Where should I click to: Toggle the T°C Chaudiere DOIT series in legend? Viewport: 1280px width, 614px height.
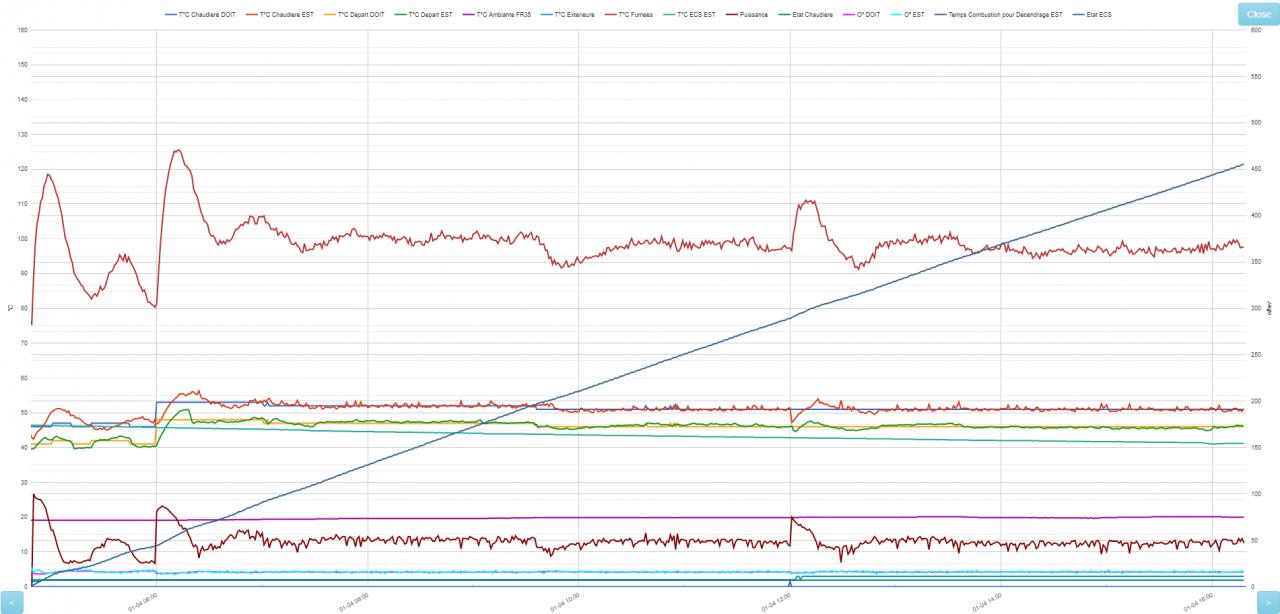(x=200, y=15)
